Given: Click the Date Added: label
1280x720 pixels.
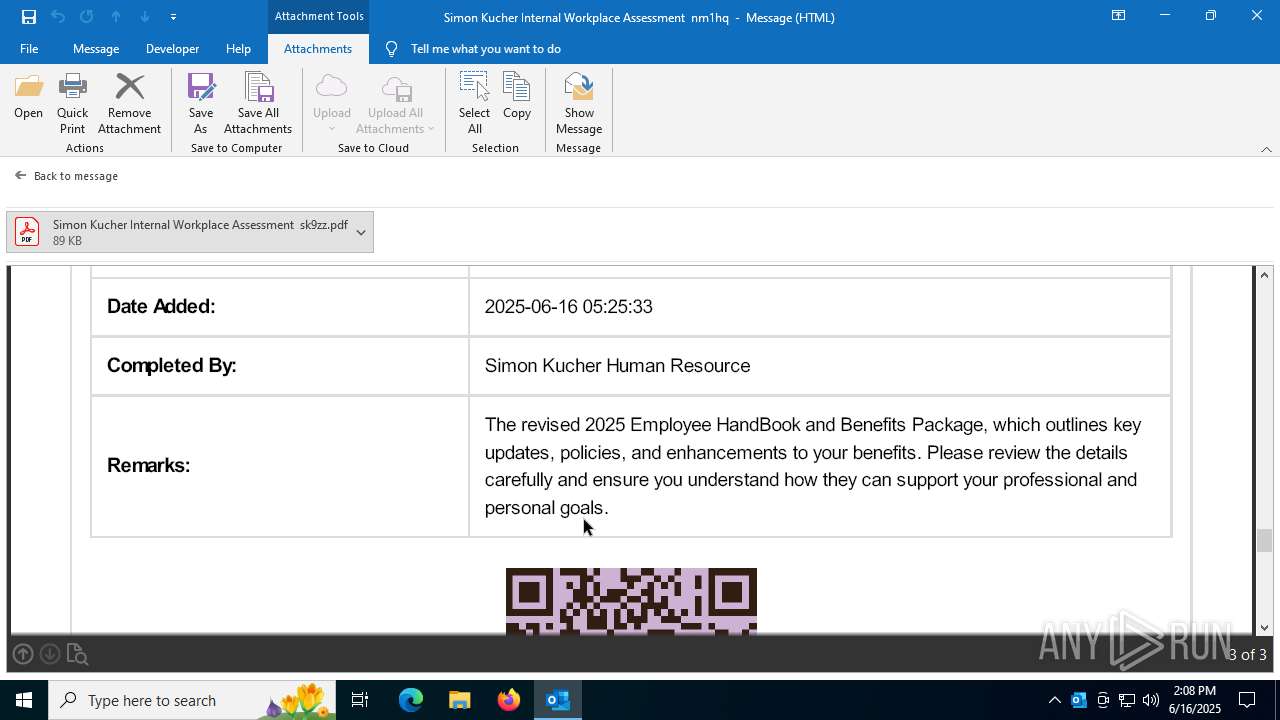Looking at the screenshot, I should click(x=161, y=306).
